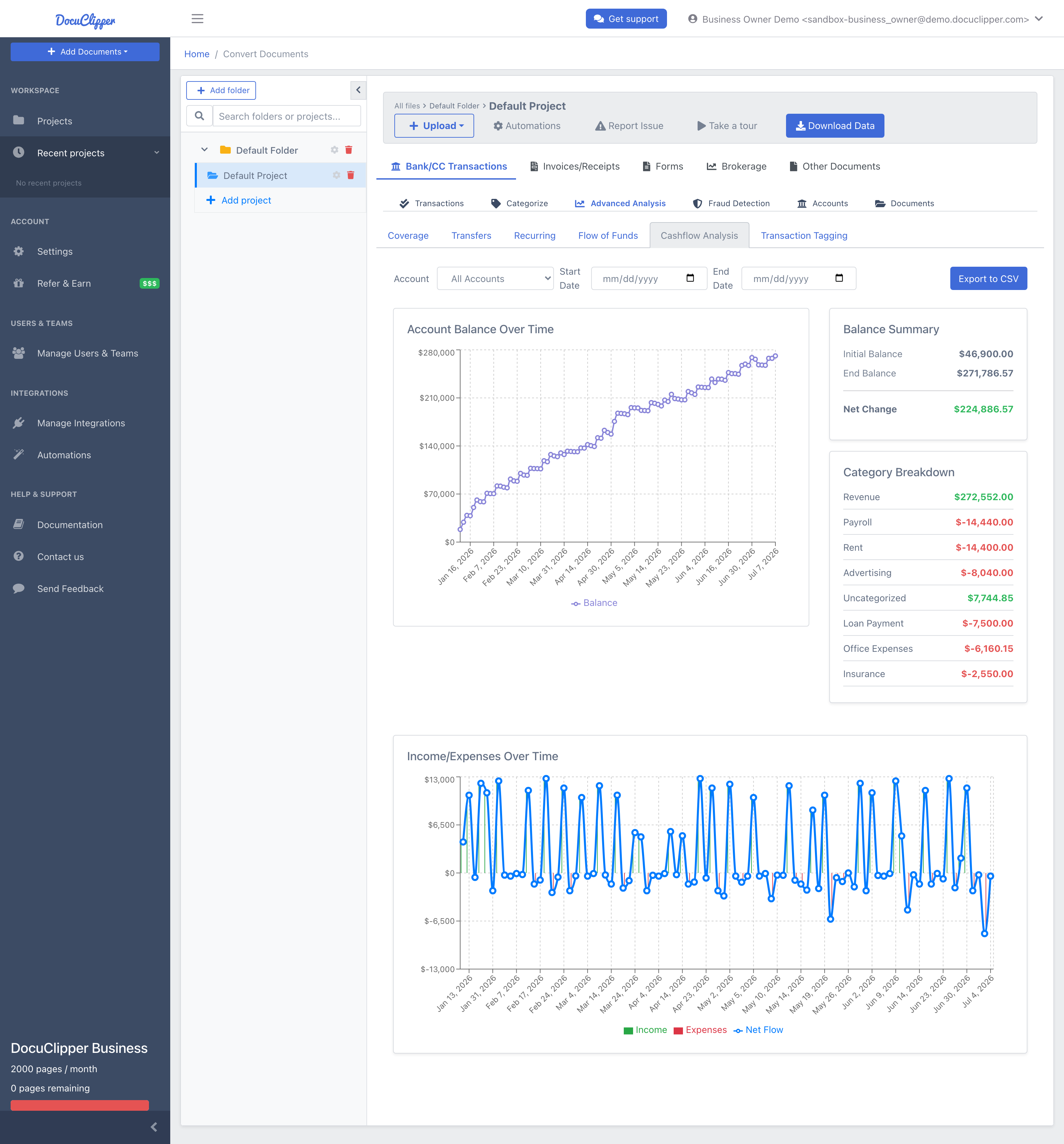Click the search magnifier icon
Viewport: 1064px width, 1144px height.
pyautogui.click(x=199, y=116)
